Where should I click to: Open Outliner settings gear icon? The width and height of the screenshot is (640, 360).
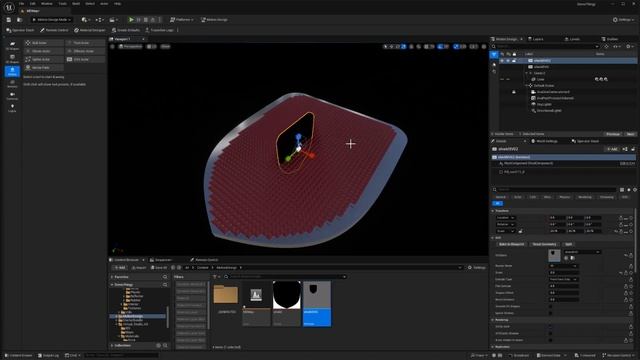tap(629, 47)
